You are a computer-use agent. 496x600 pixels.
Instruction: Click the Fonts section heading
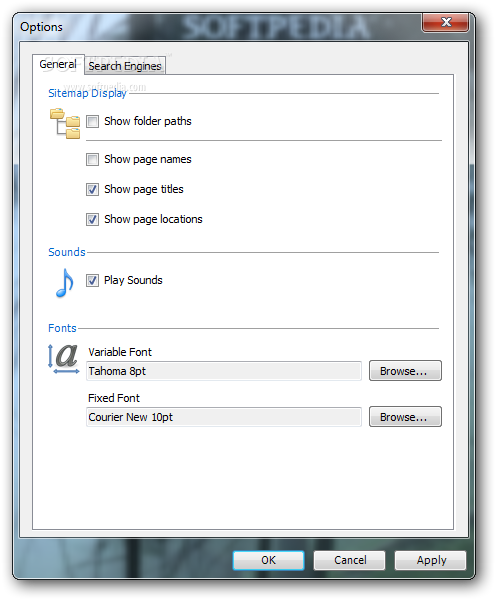pos(62,328)
